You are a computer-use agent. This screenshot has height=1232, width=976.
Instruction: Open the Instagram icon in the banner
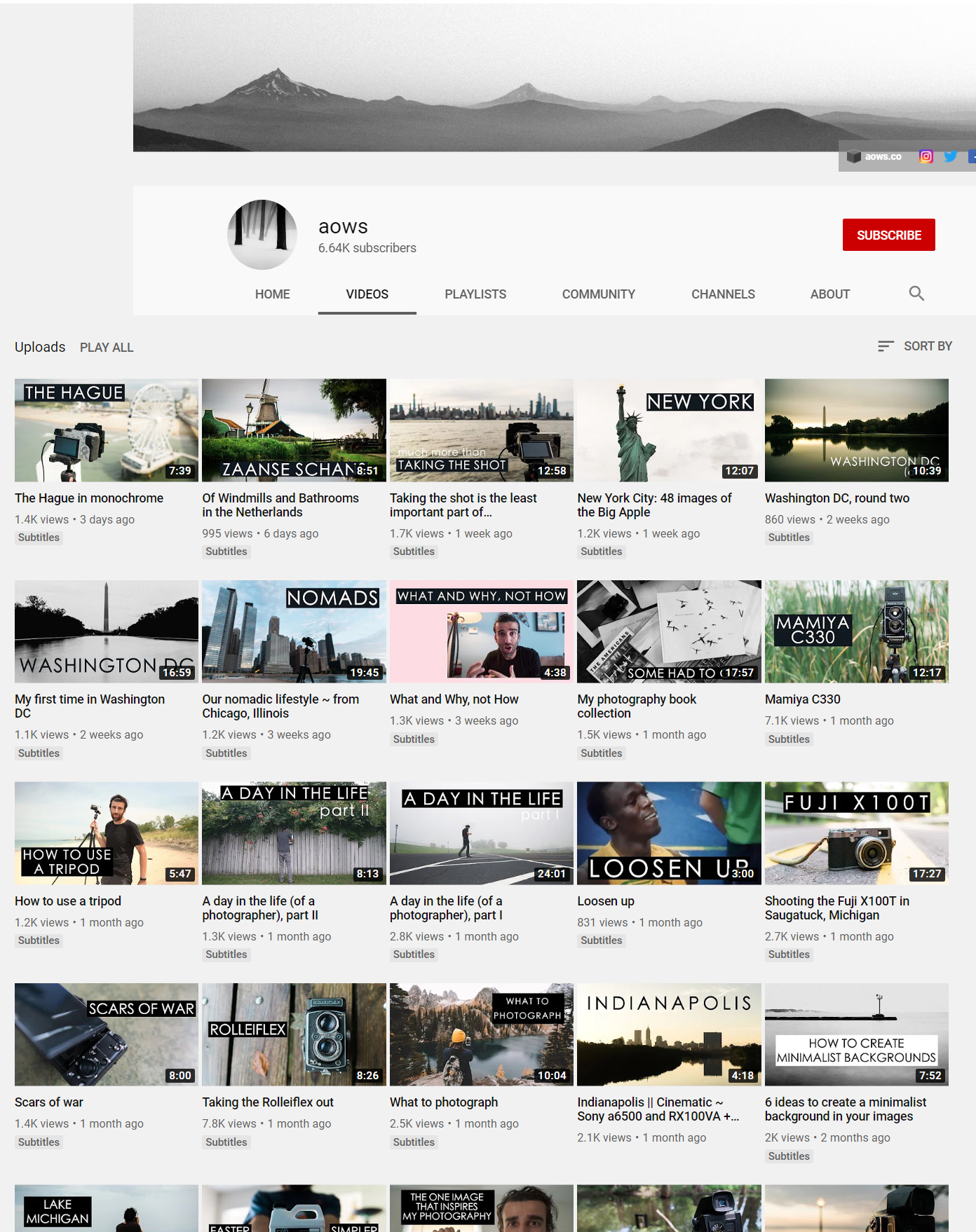click(x=926, y=156)
